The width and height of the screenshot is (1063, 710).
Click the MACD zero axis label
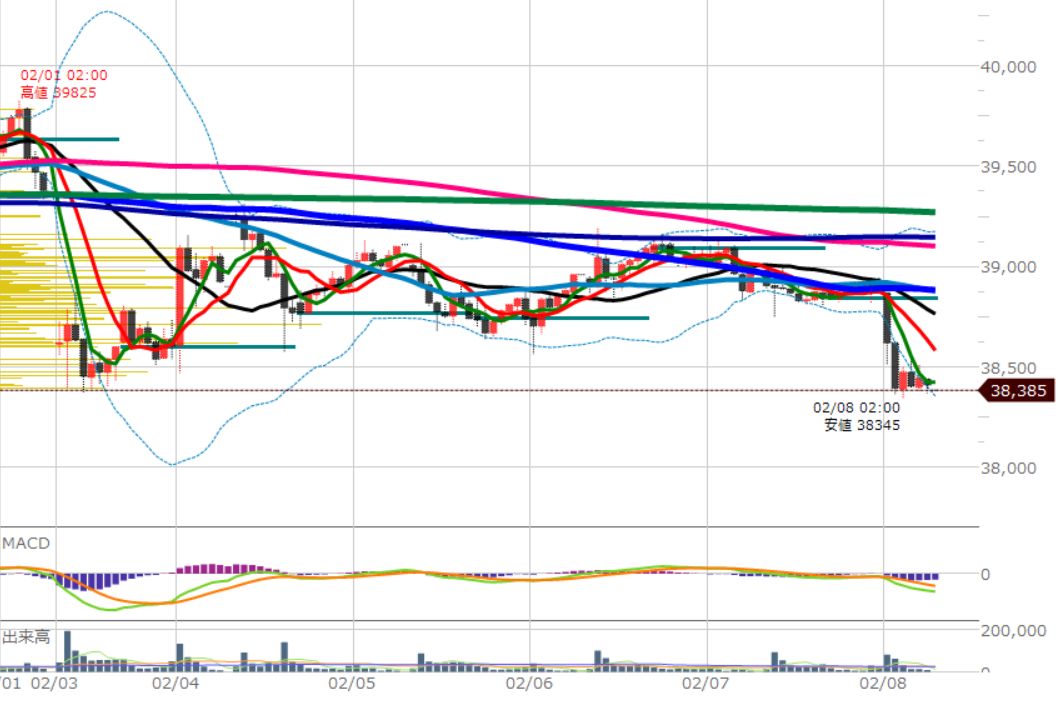point(985,574)
